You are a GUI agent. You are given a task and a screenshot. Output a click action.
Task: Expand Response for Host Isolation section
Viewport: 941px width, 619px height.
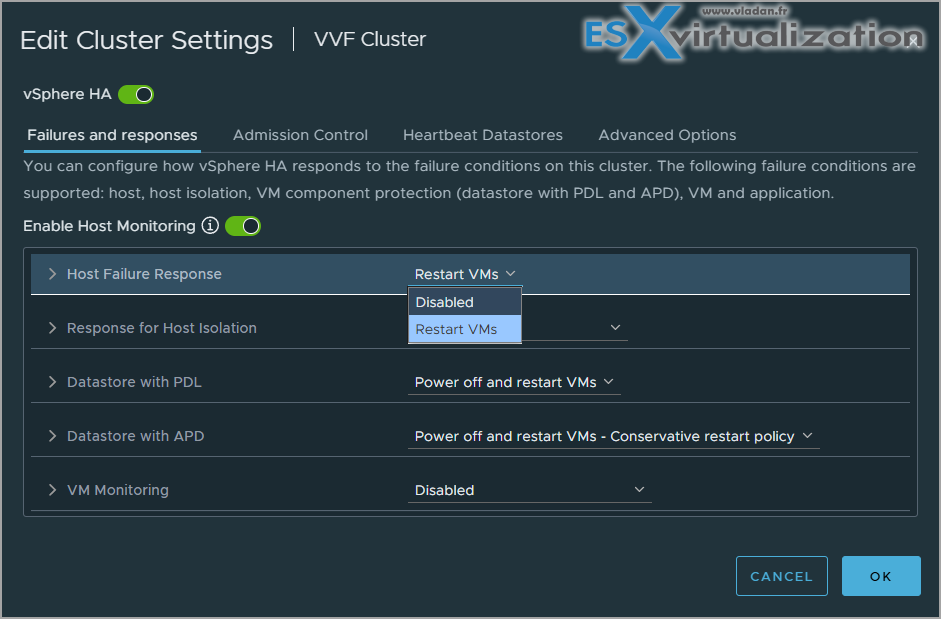click(52, 328)
